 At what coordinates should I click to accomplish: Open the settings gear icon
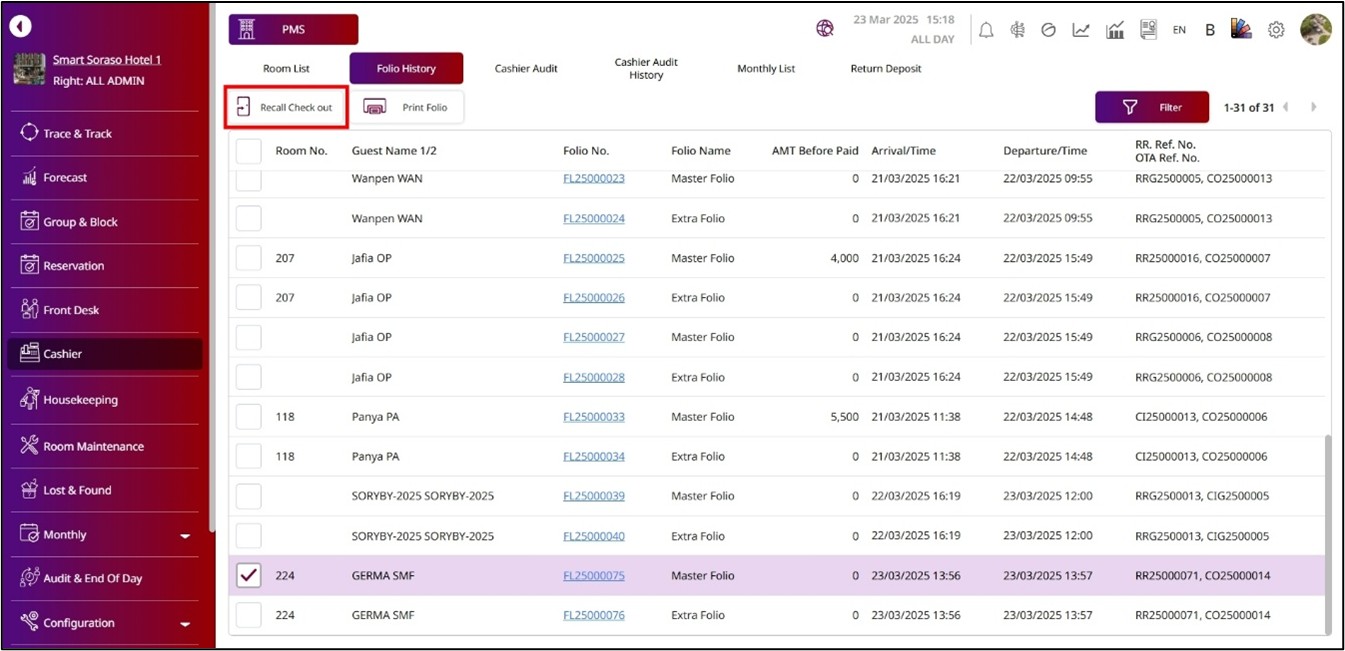(1276, 30)
